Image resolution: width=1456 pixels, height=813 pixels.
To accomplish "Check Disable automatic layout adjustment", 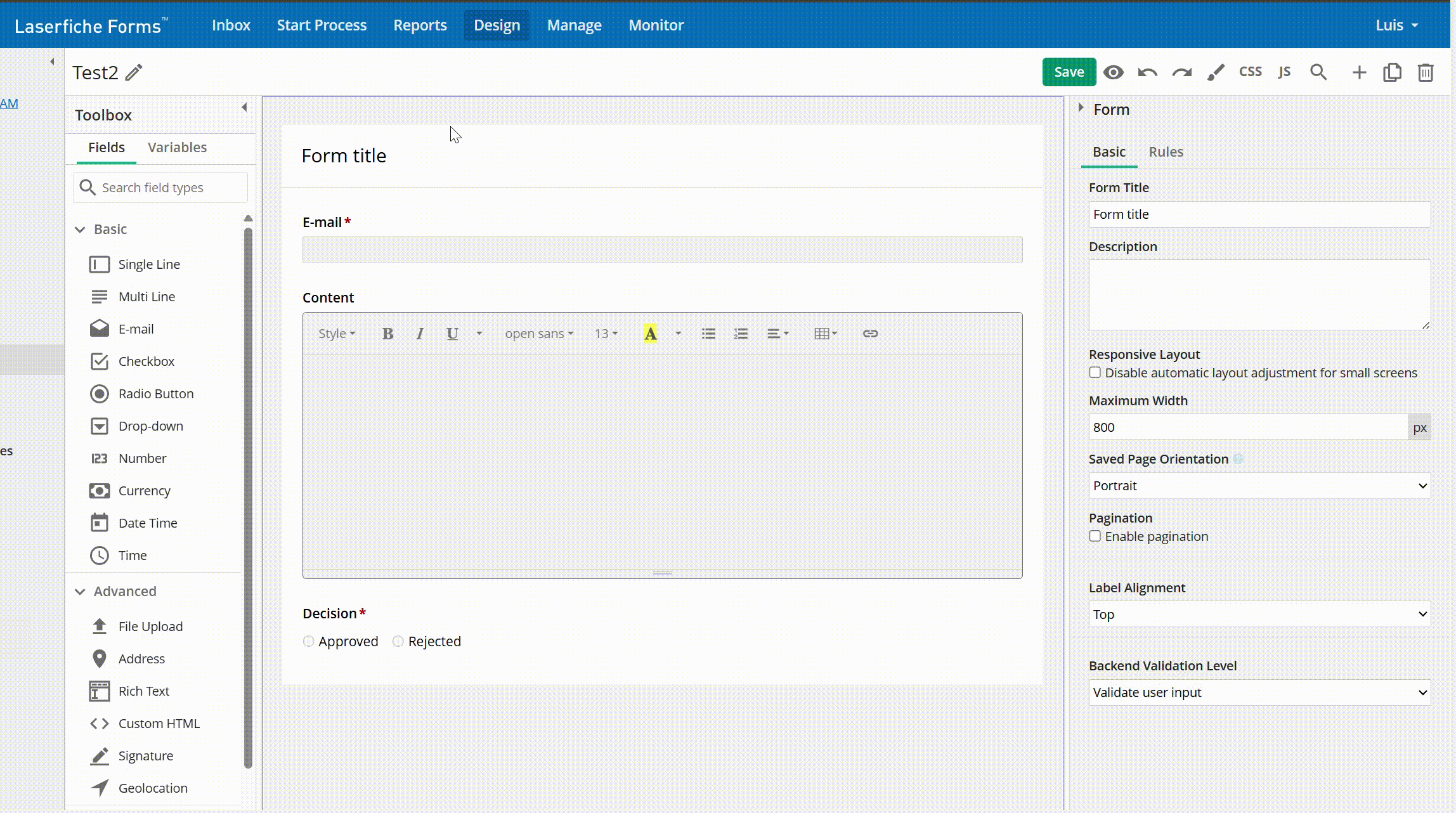I will 1095,373.
